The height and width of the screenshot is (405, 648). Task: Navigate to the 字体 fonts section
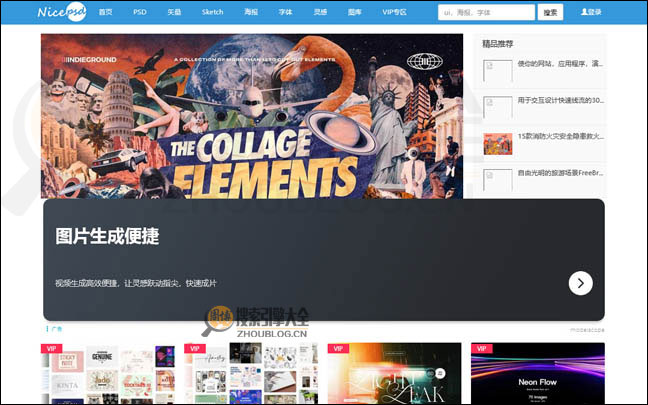286,12
